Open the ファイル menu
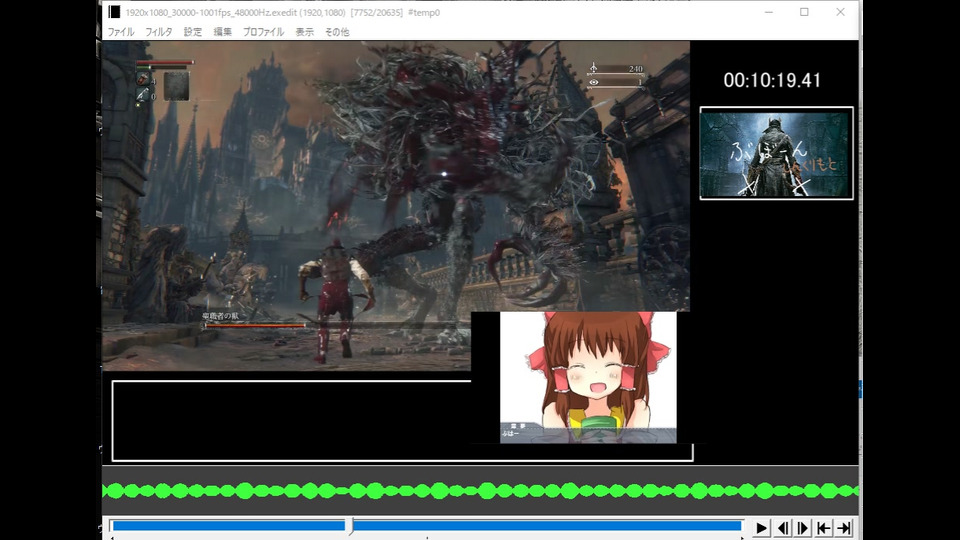 click(x=121, y=32)
